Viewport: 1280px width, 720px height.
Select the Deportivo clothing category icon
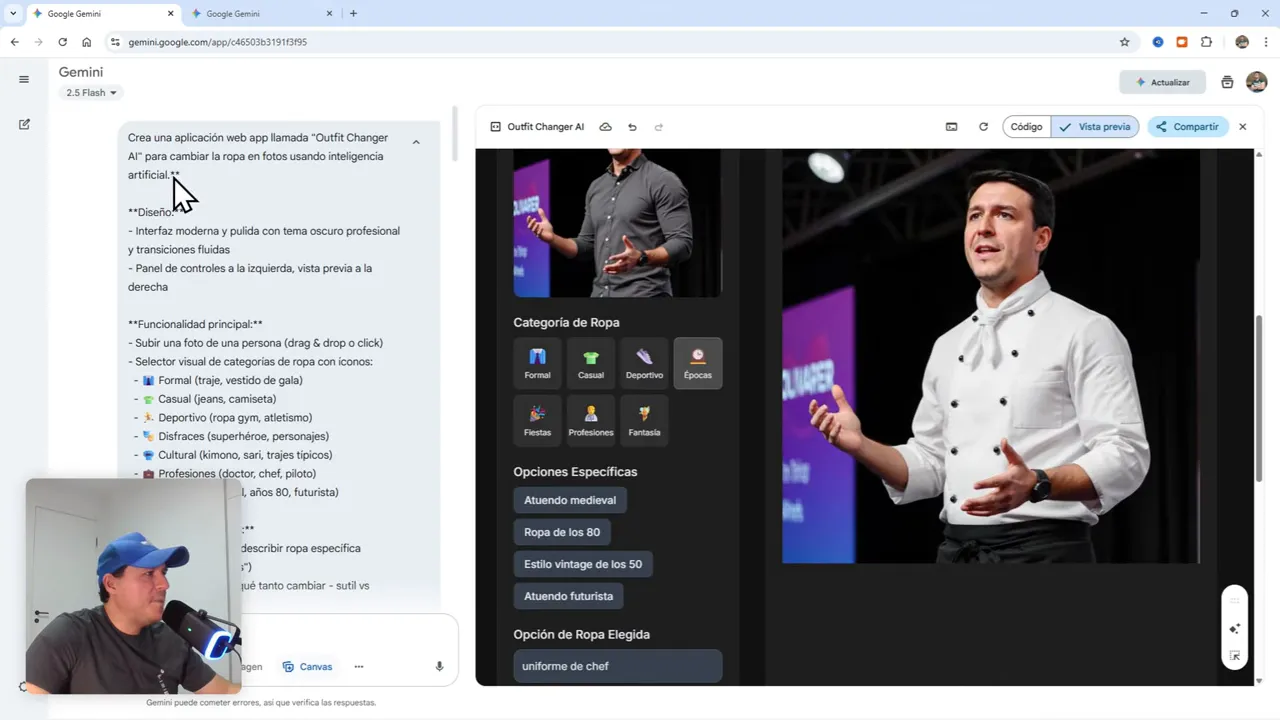644,362
